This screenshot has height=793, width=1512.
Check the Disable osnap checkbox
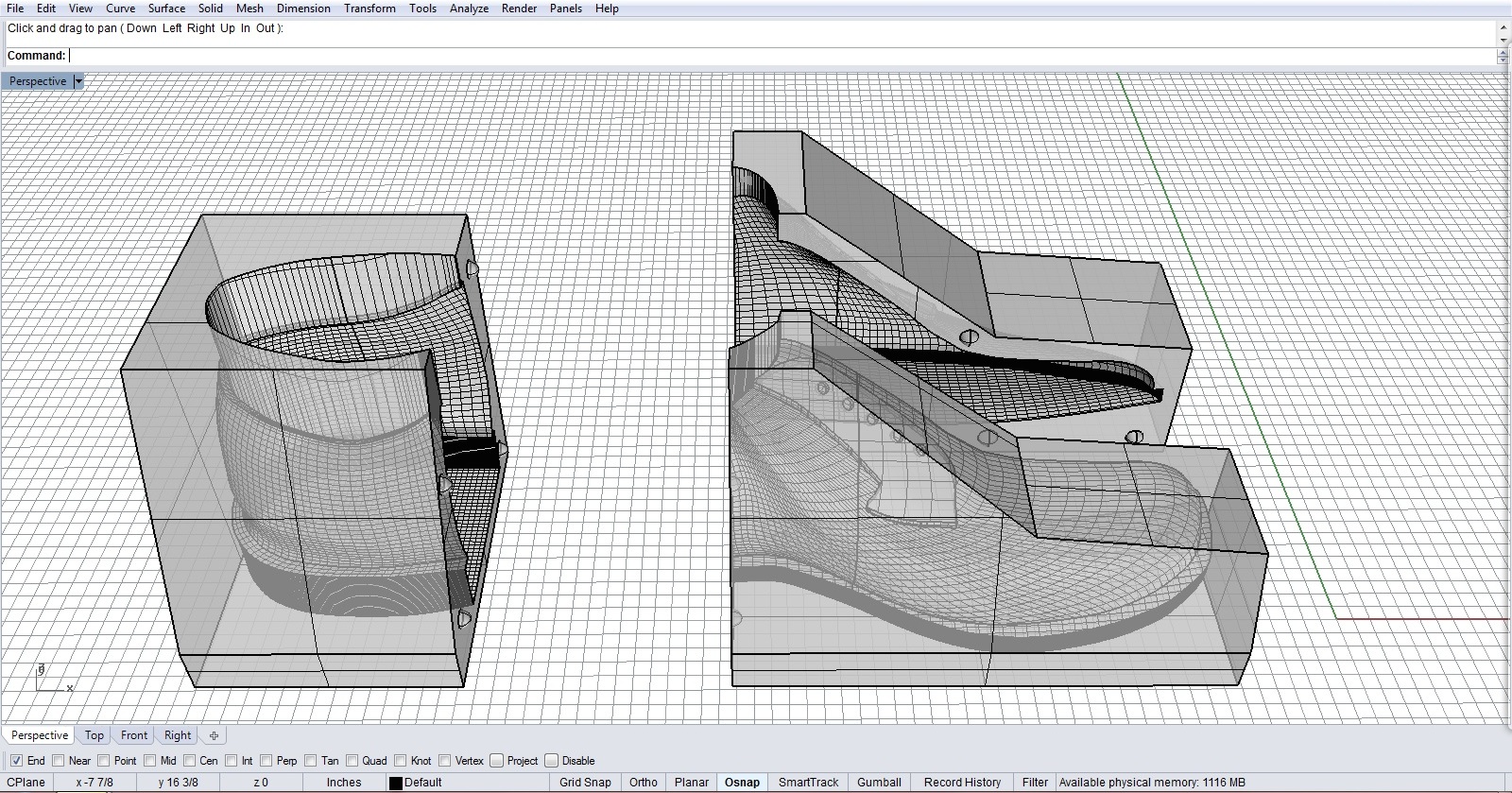(552, 761)
